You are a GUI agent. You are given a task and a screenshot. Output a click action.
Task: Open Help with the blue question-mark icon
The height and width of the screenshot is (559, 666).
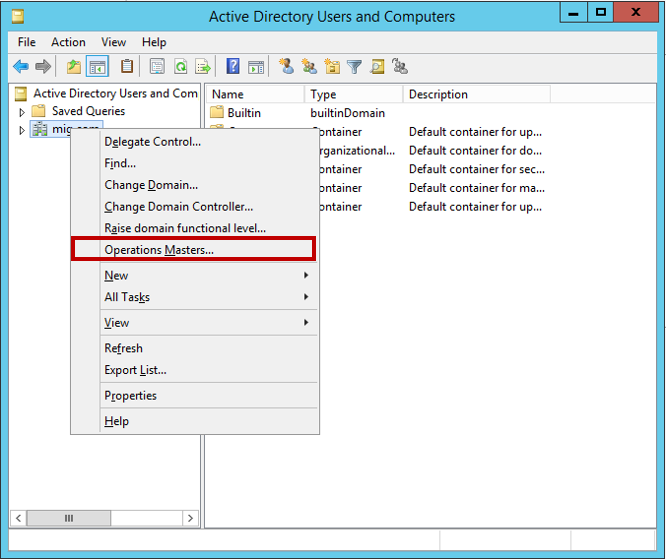[233, 67]
